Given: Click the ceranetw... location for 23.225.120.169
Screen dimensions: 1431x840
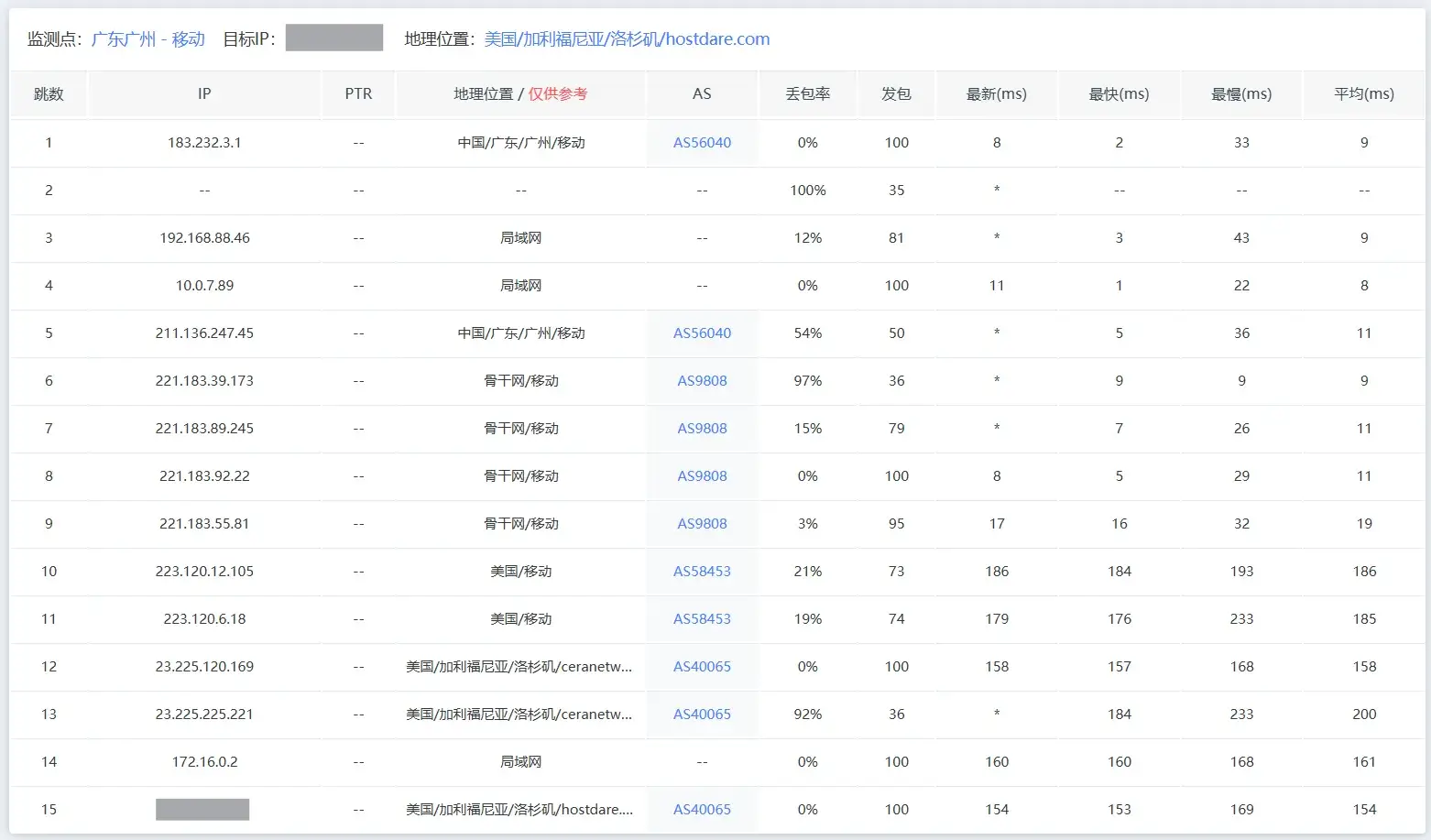Looking at the screenshot, I should (x=519, y=667).
